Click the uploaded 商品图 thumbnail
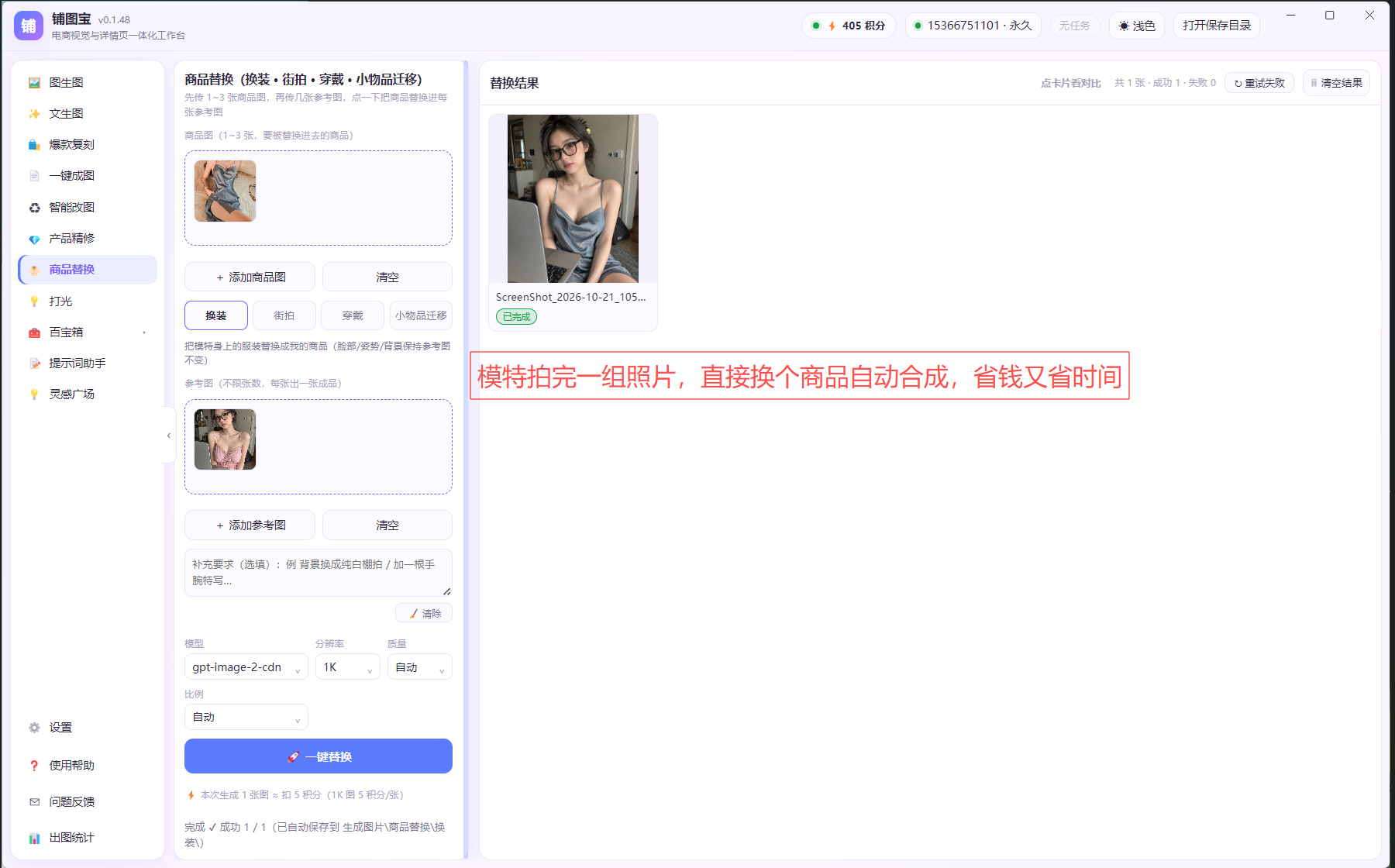 (x=225, y=191)
